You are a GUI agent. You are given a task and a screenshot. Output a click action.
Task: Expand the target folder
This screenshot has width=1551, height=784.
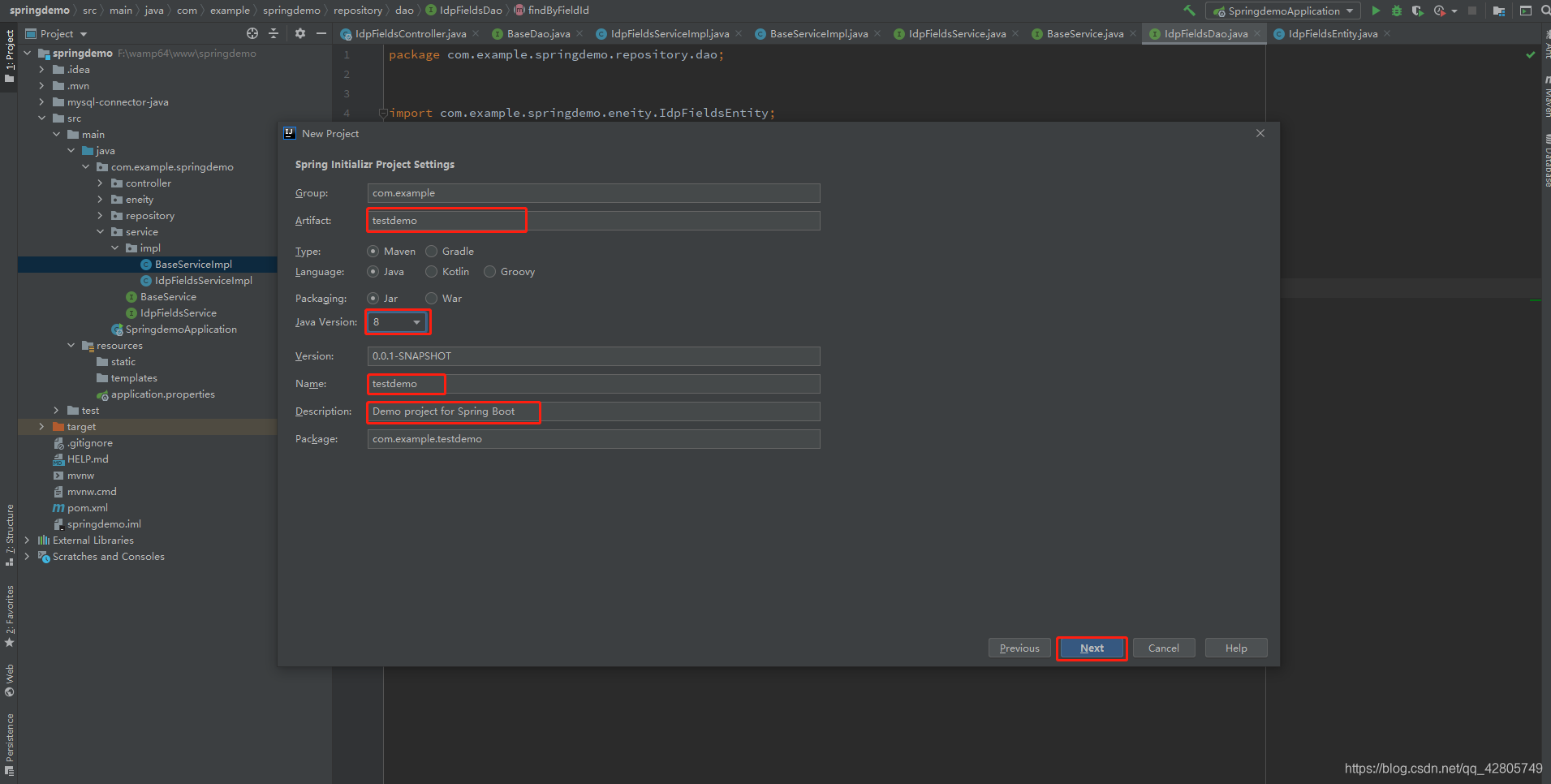pyautogui.click(x=41, y=427)
